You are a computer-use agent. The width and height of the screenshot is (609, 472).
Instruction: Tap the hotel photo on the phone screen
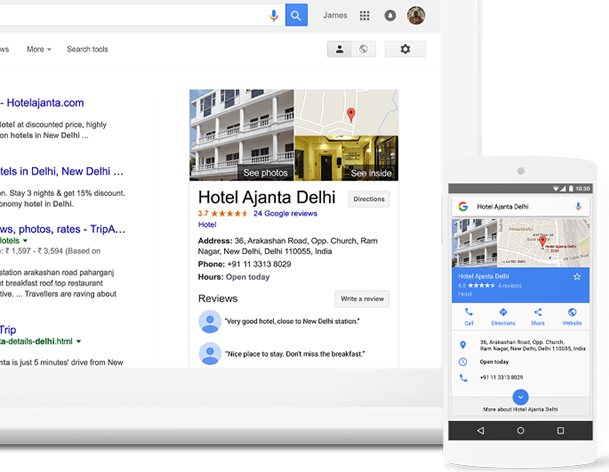(474, 243)
